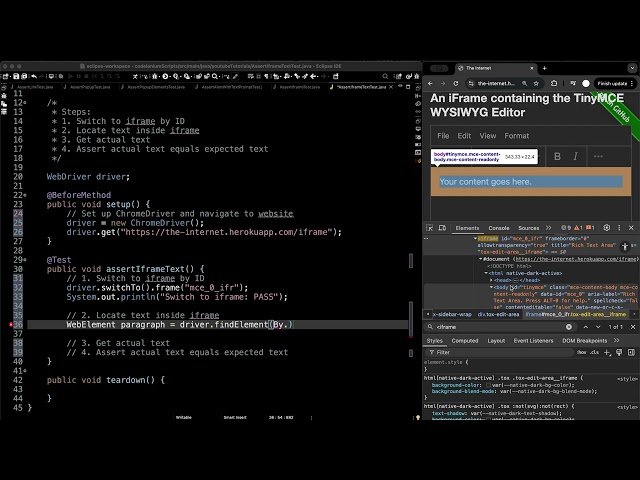Close DevTools search bar
Image resolution: width=640 pixels, height=480 pixels.
pyautogui.click(x=633, y=327)
